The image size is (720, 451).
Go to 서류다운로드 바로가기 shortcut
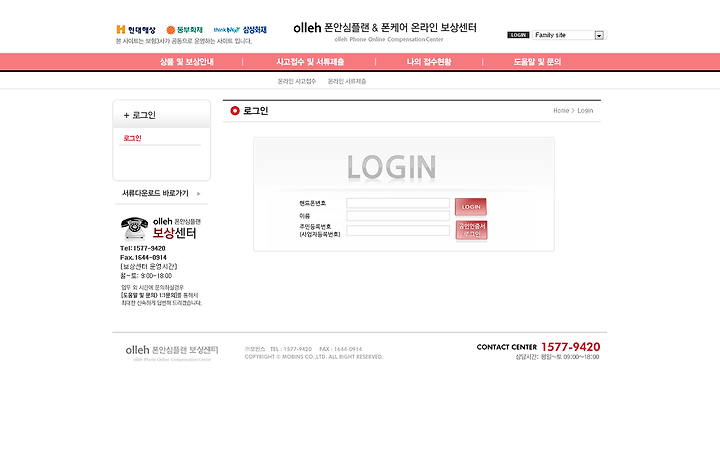tap(155, 193)
